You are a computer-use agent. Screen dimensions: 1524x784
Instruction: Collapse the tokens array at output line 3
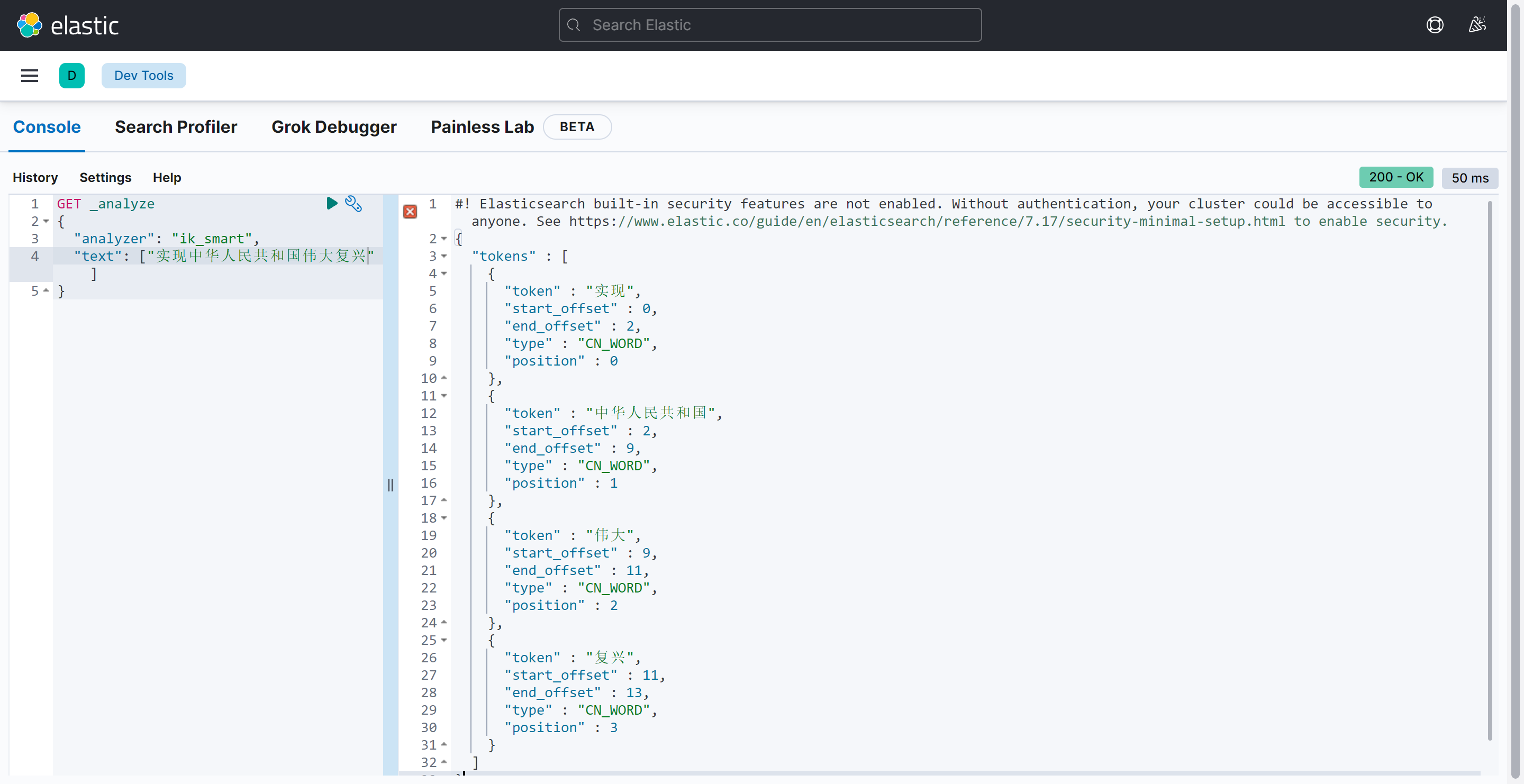coord(444,256)
